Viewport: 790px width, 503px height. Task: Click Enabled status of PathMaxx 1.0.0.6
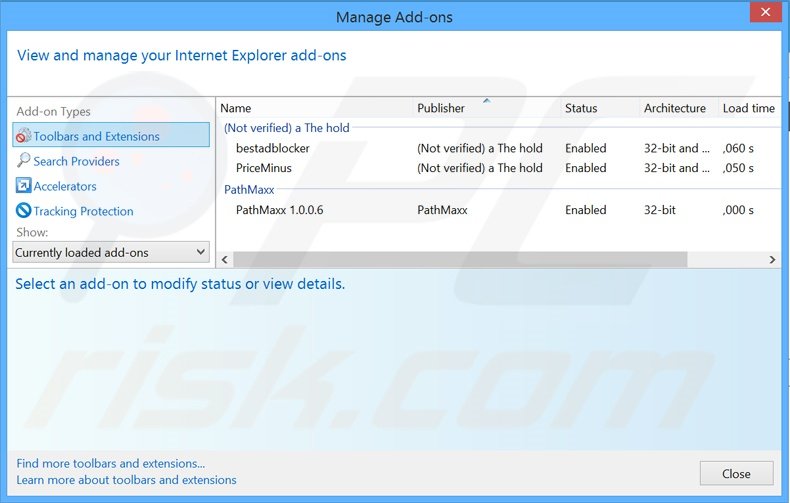[585, 210]
